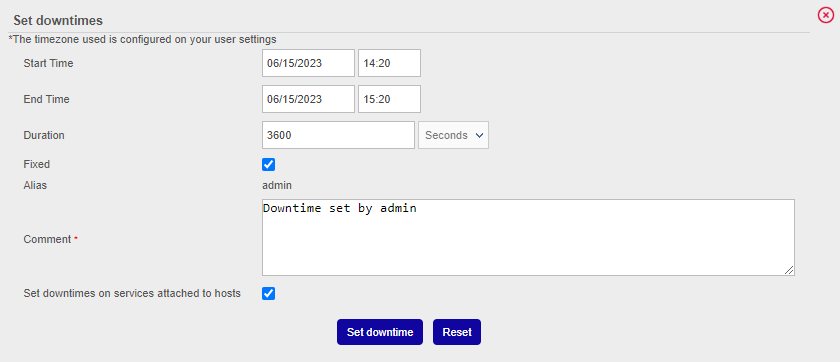
Task: Click the 'Set downtimes' heading
Action: (x=58, y=20)
